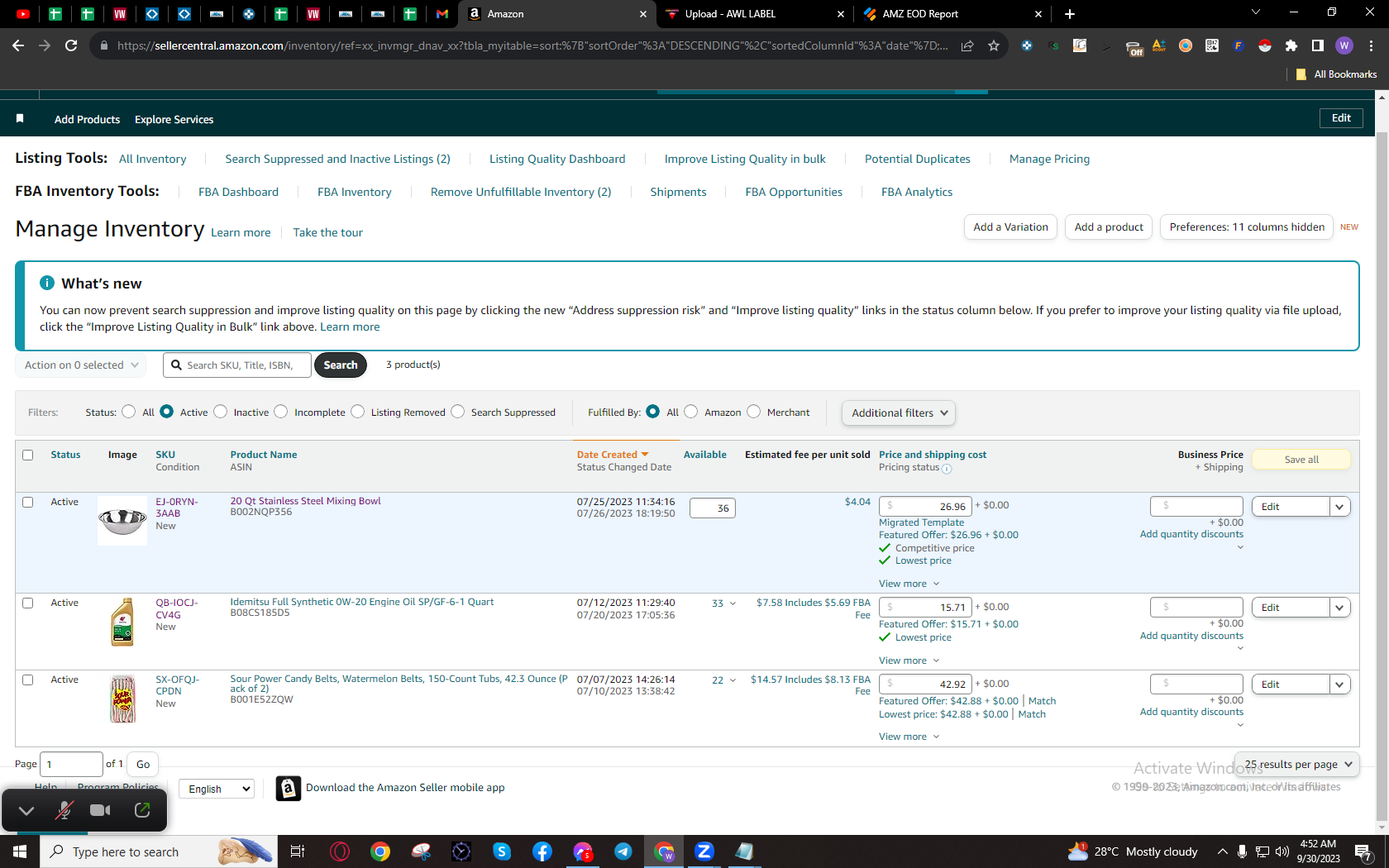Viewport: 1389px width, 868px height.
Task: Click the Add a Variation button
Action: [x=1010, y=227]
